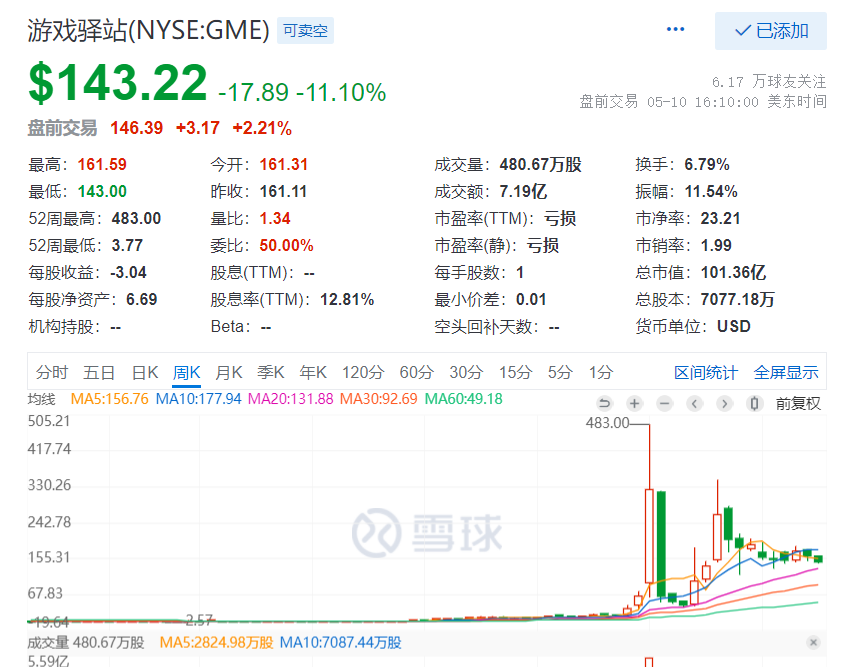Switch to the 日K chart tab
The height and width of the screenshot is (667, 858).
[x=144, y=371]
